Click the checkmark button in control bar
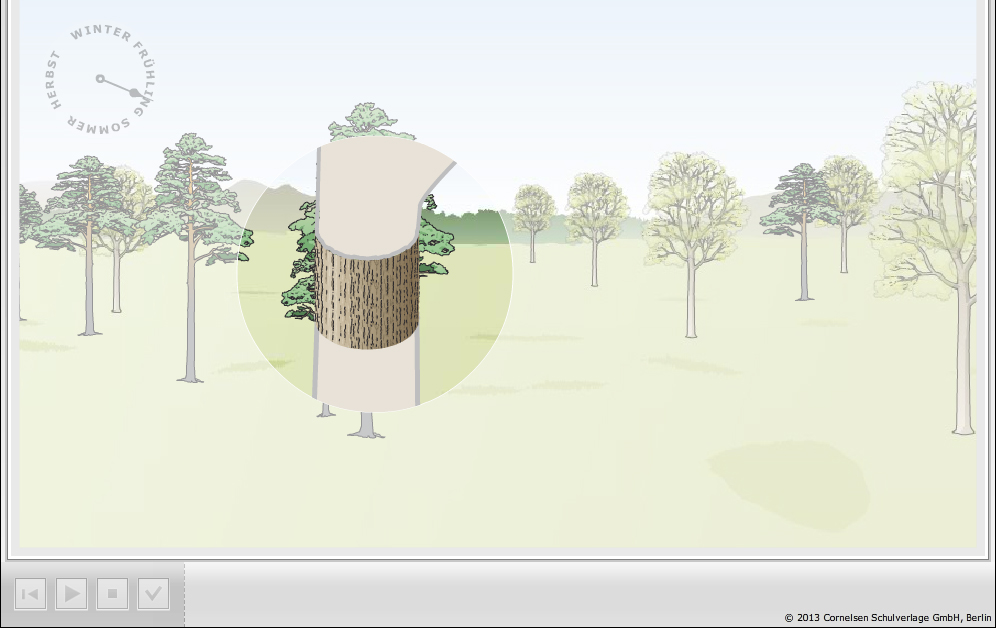 [x=153, y=594]
